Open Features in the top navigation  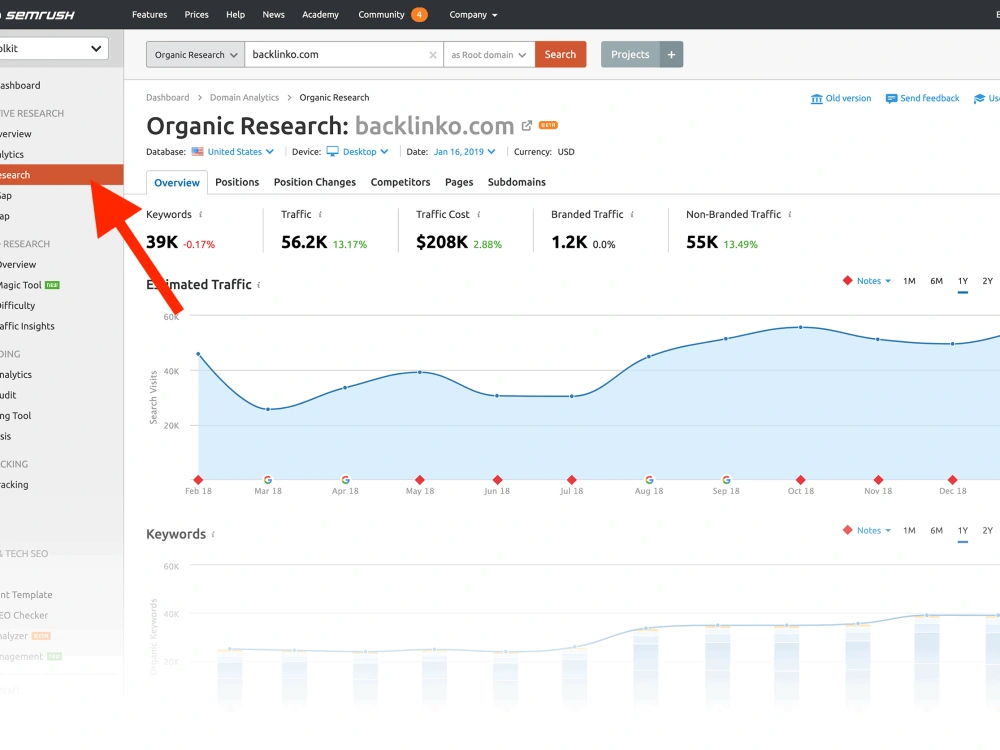[150, 15]
